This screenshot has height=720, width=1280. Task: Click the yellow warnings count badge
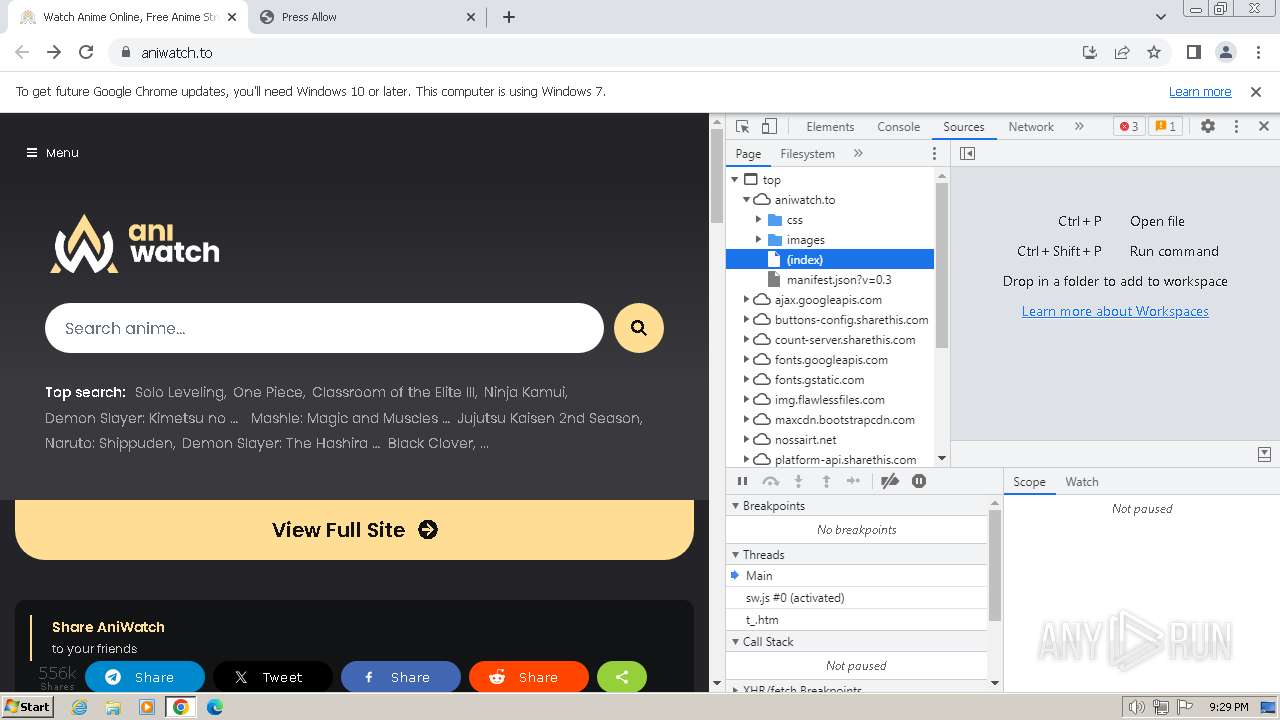tap(1165, 127)
